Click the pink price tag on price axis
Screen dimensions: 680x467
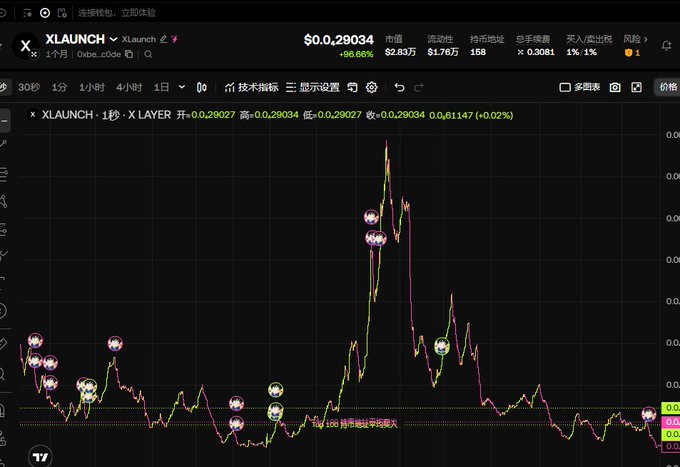pos(670,422)
